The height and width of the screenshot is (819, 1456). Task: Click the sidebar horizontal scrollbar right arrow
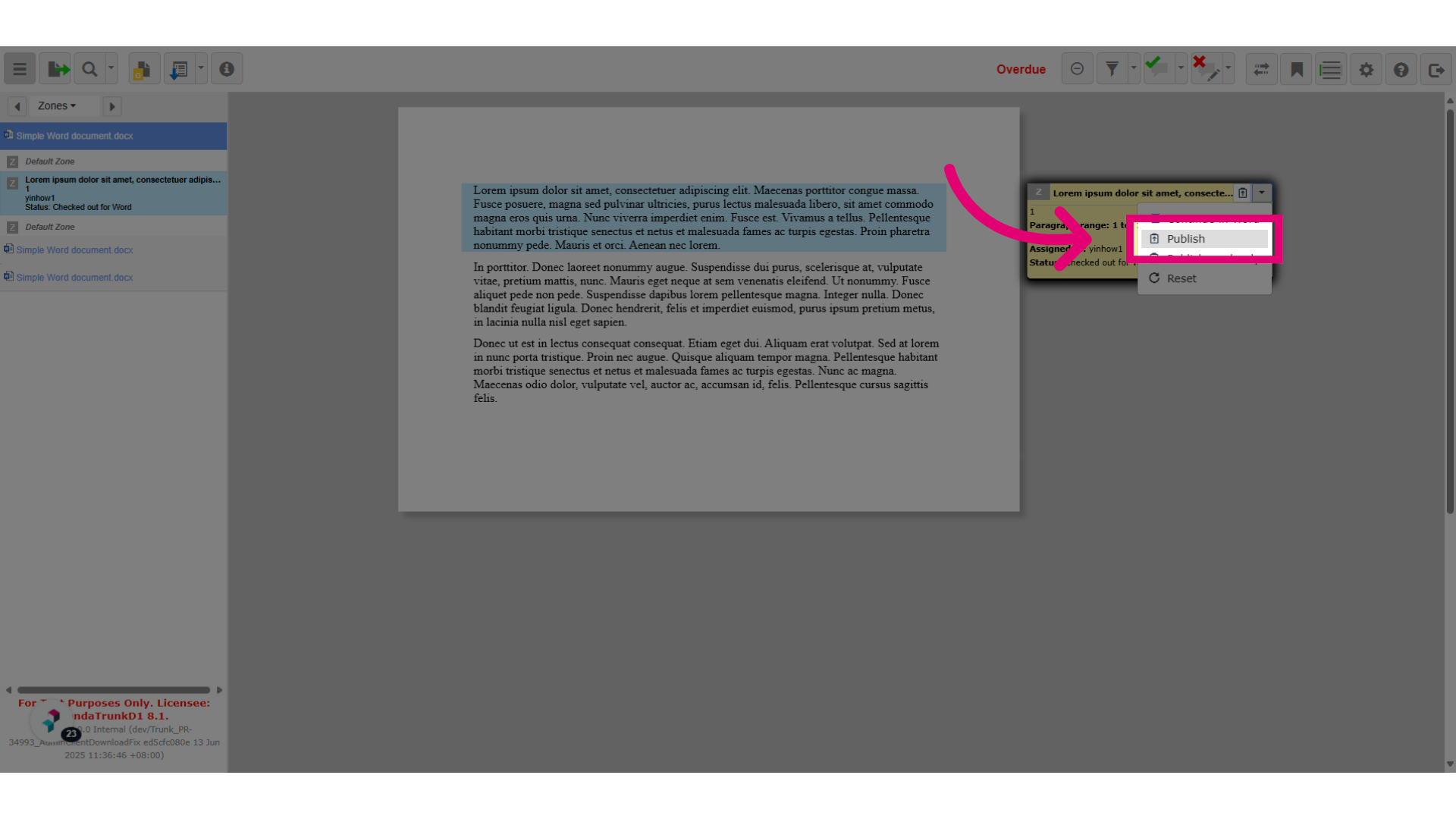(x=219, y=690)
